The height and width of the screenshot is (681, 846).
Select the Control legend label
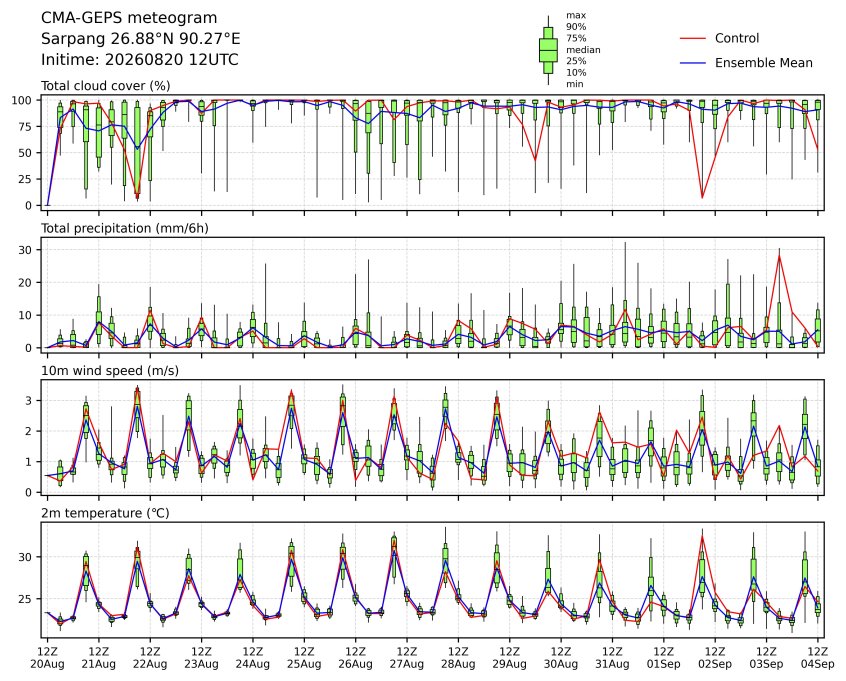click(736, 38)
